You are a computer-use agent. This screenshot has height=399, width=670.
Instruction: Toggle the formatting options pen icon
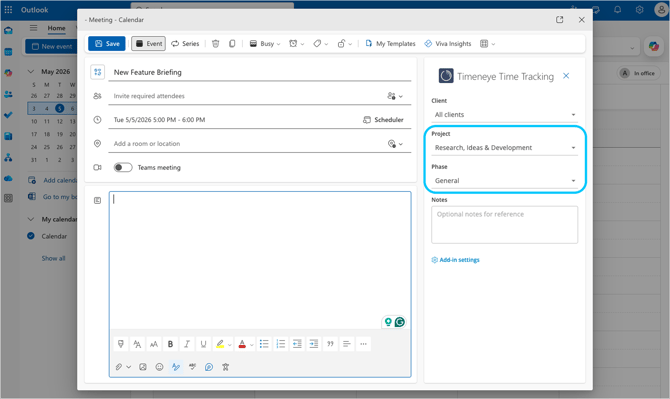[176, 367]
